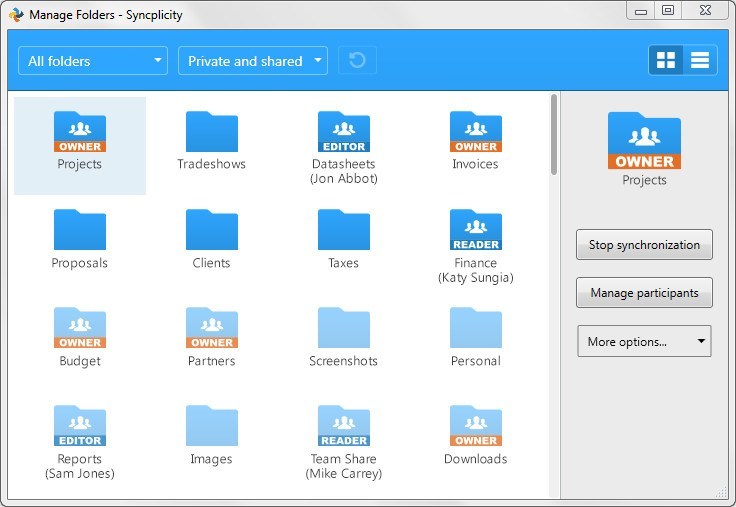Minimize the Manage Folders window
736x507 pixels.
click(641, 11)
